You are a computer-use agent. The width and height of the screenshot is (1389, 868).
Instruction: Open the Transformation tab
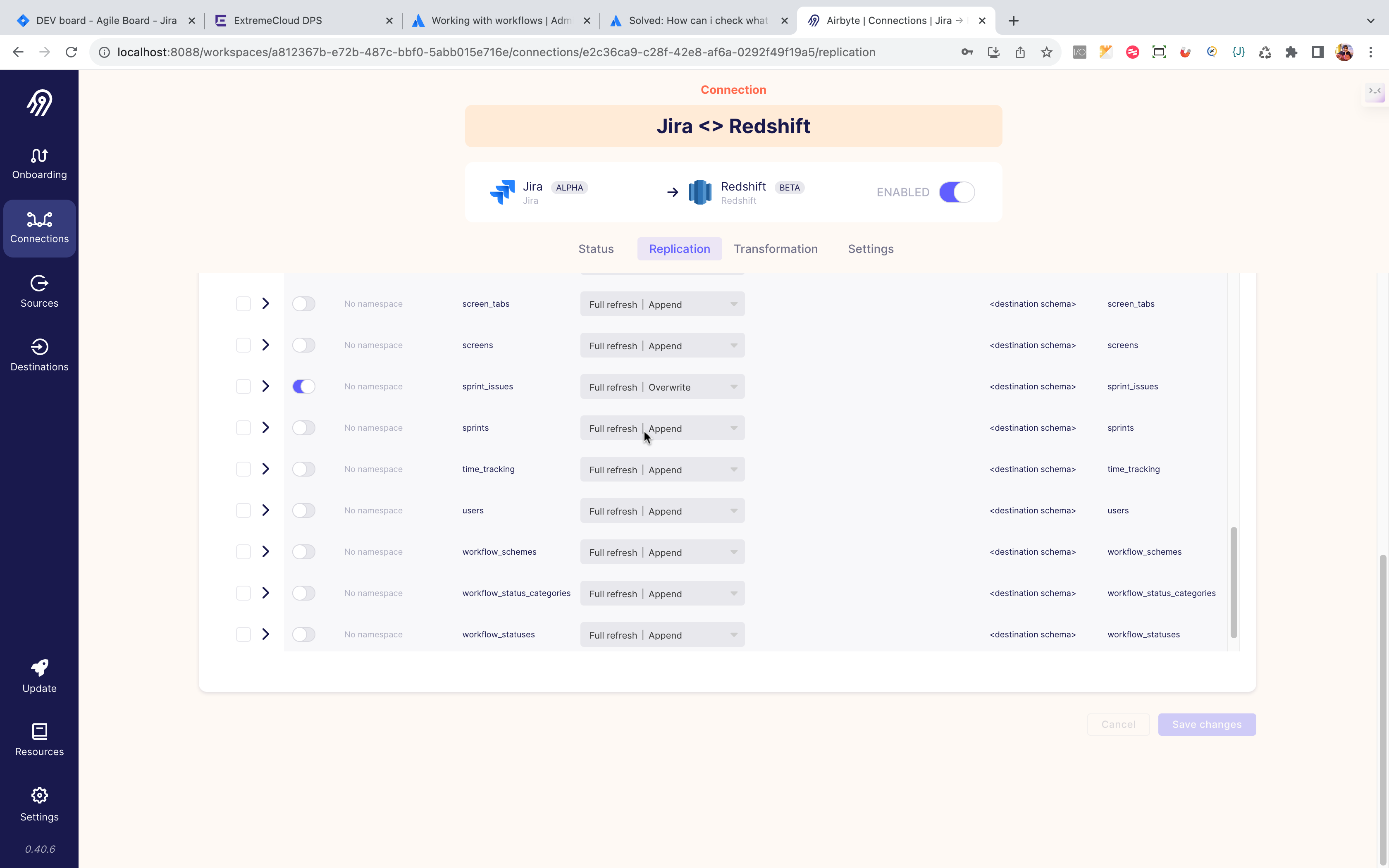tap(776, 249)
